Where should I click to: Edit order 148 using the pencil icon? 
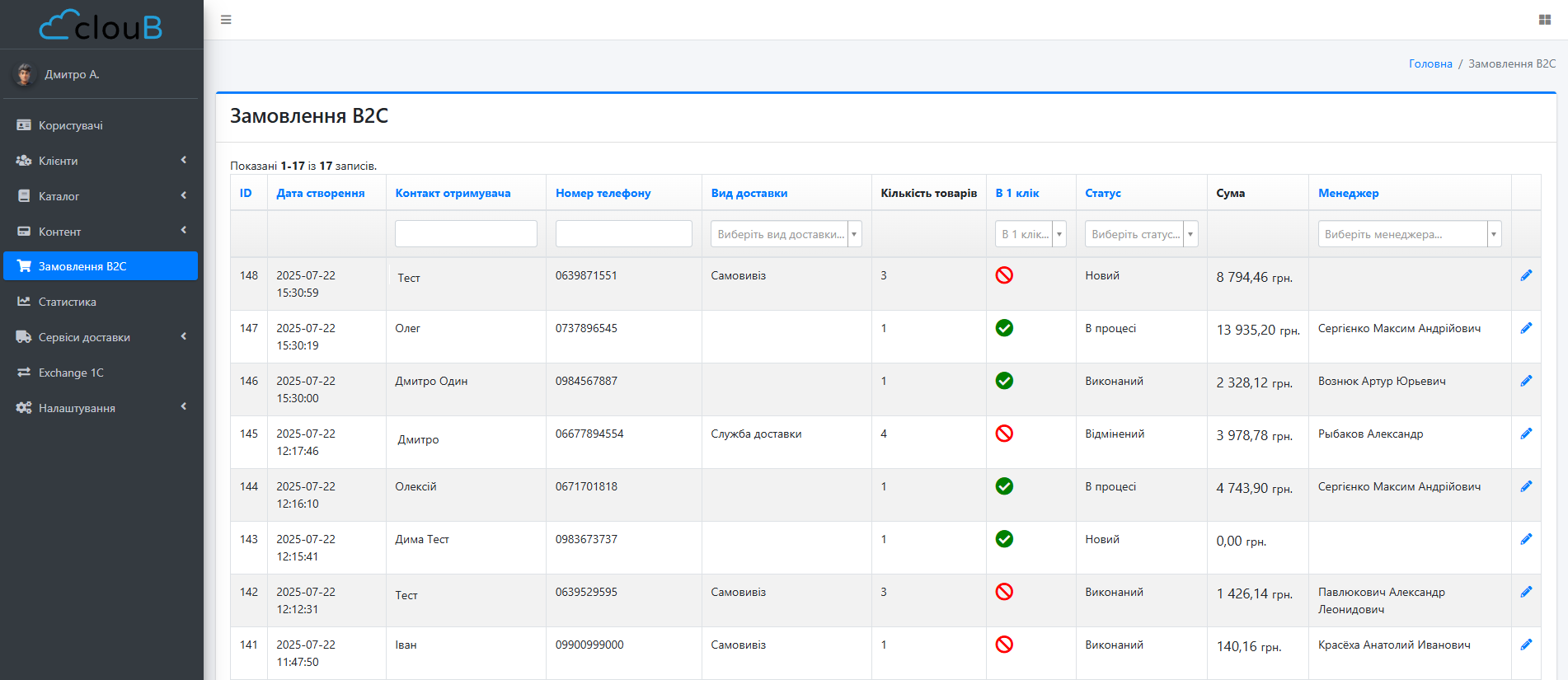[x=1526, y=275]
